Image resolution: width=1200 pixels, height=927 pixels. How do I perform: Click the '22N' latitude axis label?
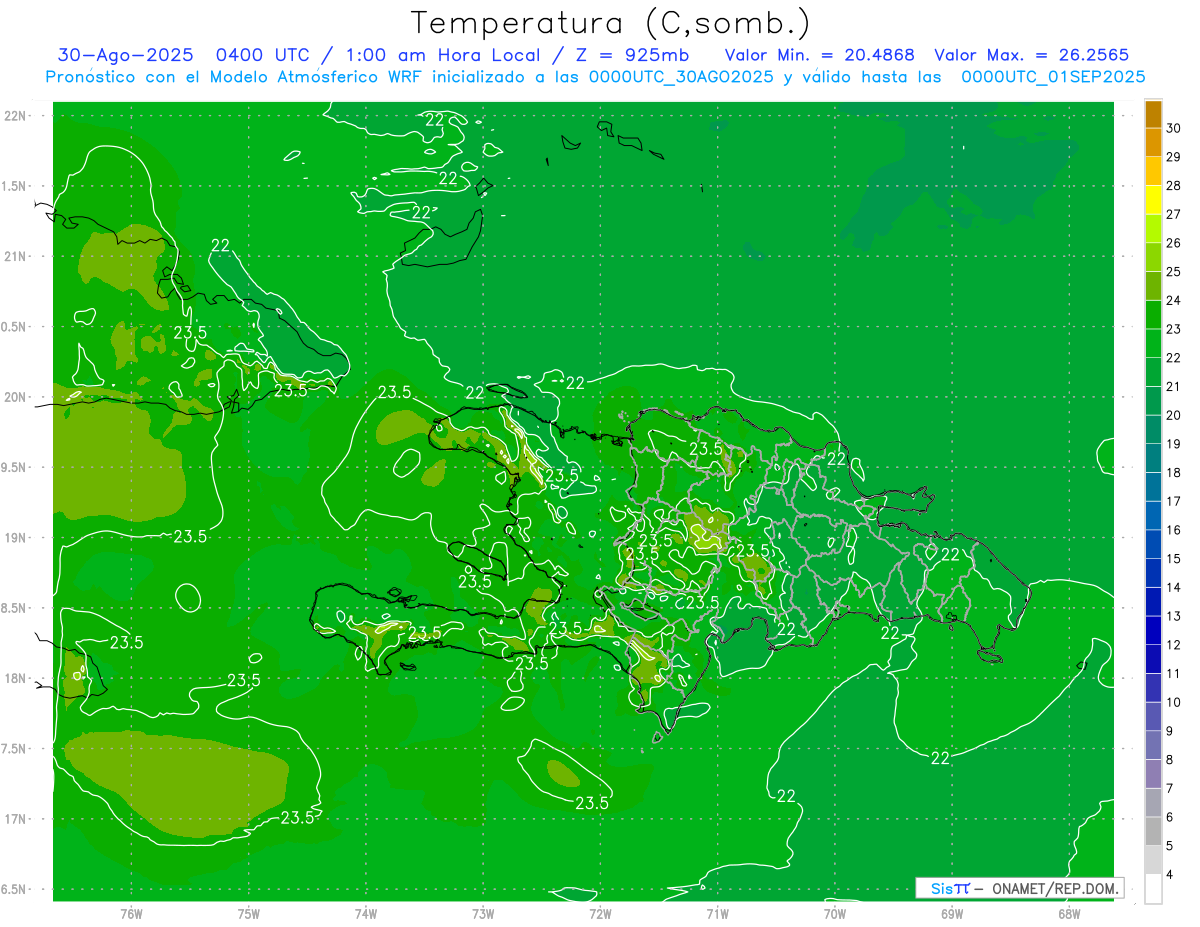15,115
